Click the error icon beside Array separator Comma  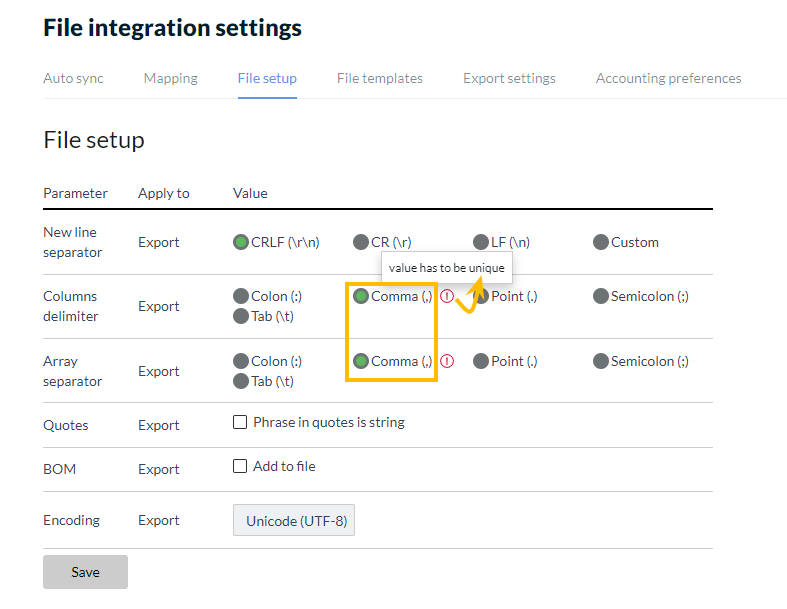click(x=447, y=361)
